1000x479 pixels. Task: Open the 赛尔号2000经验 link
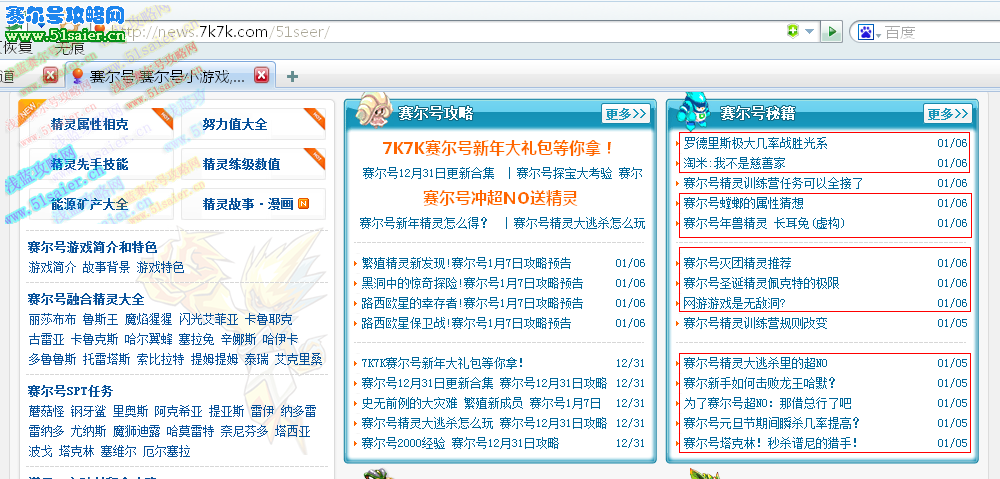click(x=403, y=443)
